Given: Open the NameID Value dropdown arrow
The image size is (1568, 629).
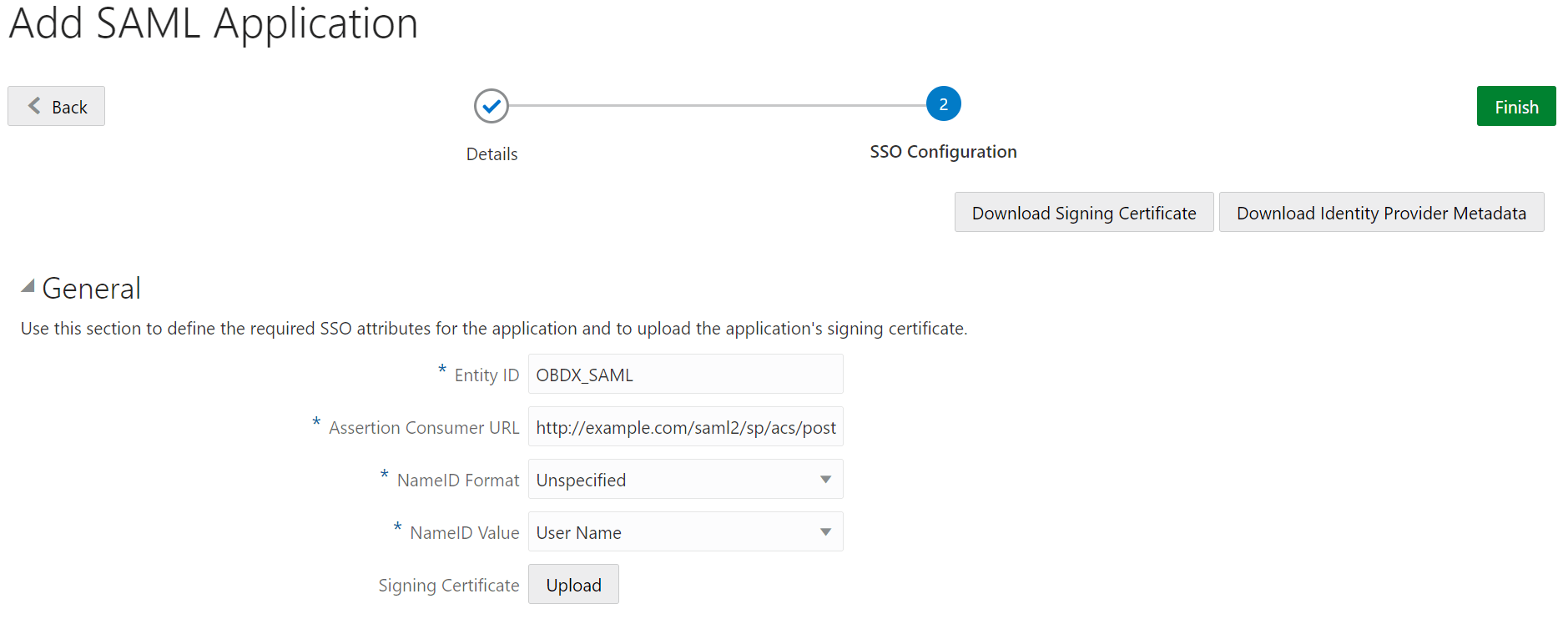Looking at the screenshot, I should (825, 532).
